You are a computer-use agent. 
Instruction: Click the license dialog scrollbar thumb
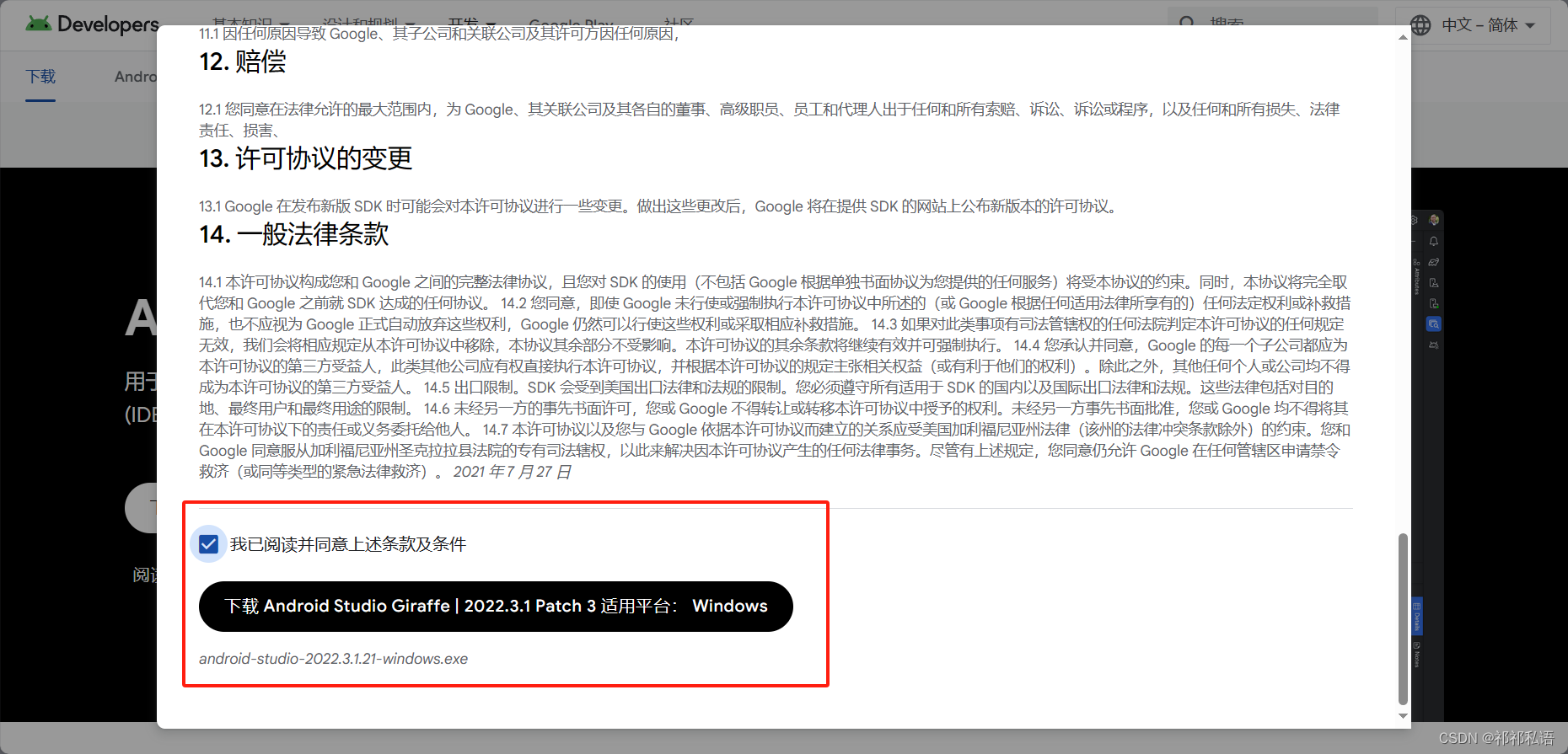pyautogui.click(x=1403, y=618)
